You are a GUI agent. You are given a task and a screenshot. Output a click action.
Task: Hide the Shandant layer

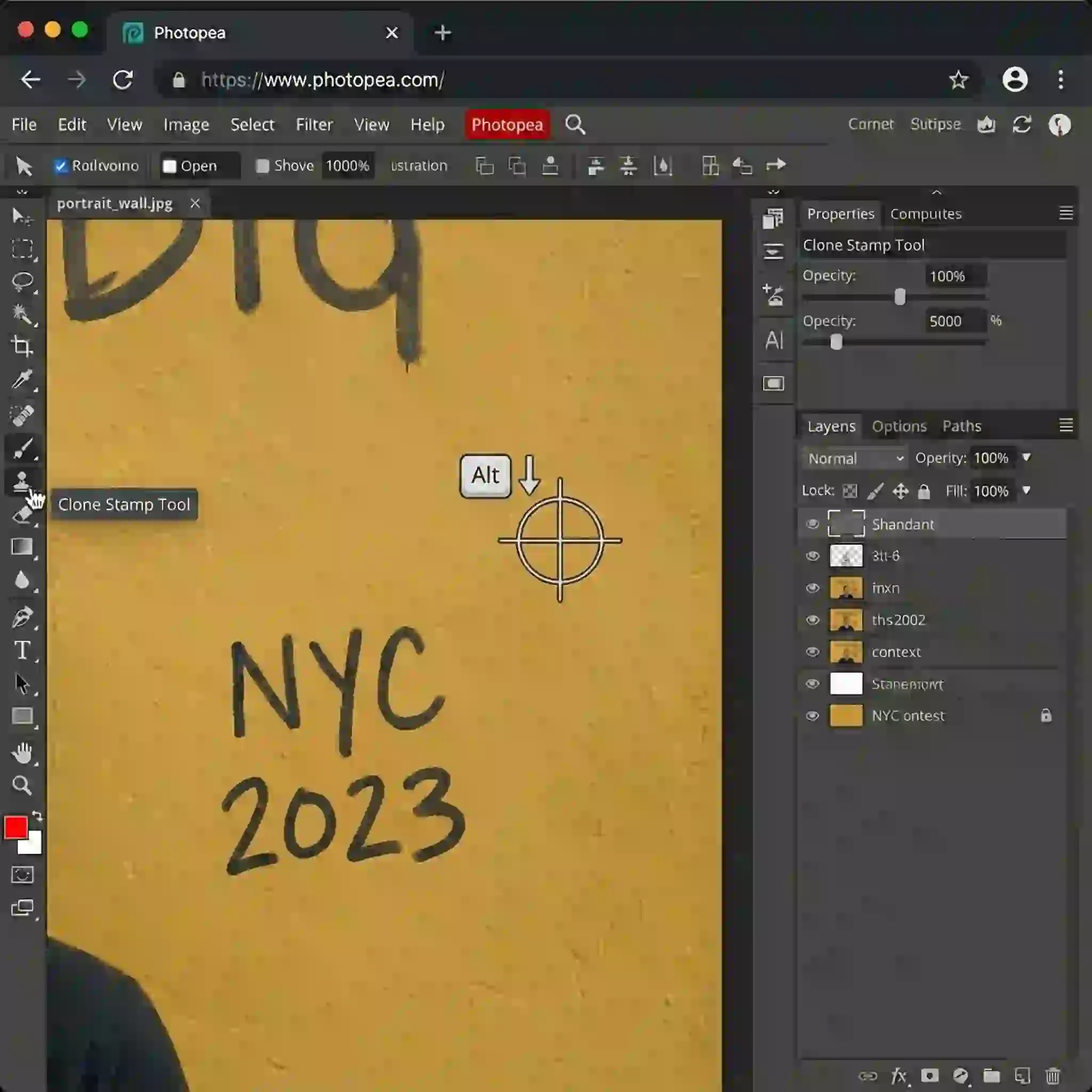coord(812,524)
